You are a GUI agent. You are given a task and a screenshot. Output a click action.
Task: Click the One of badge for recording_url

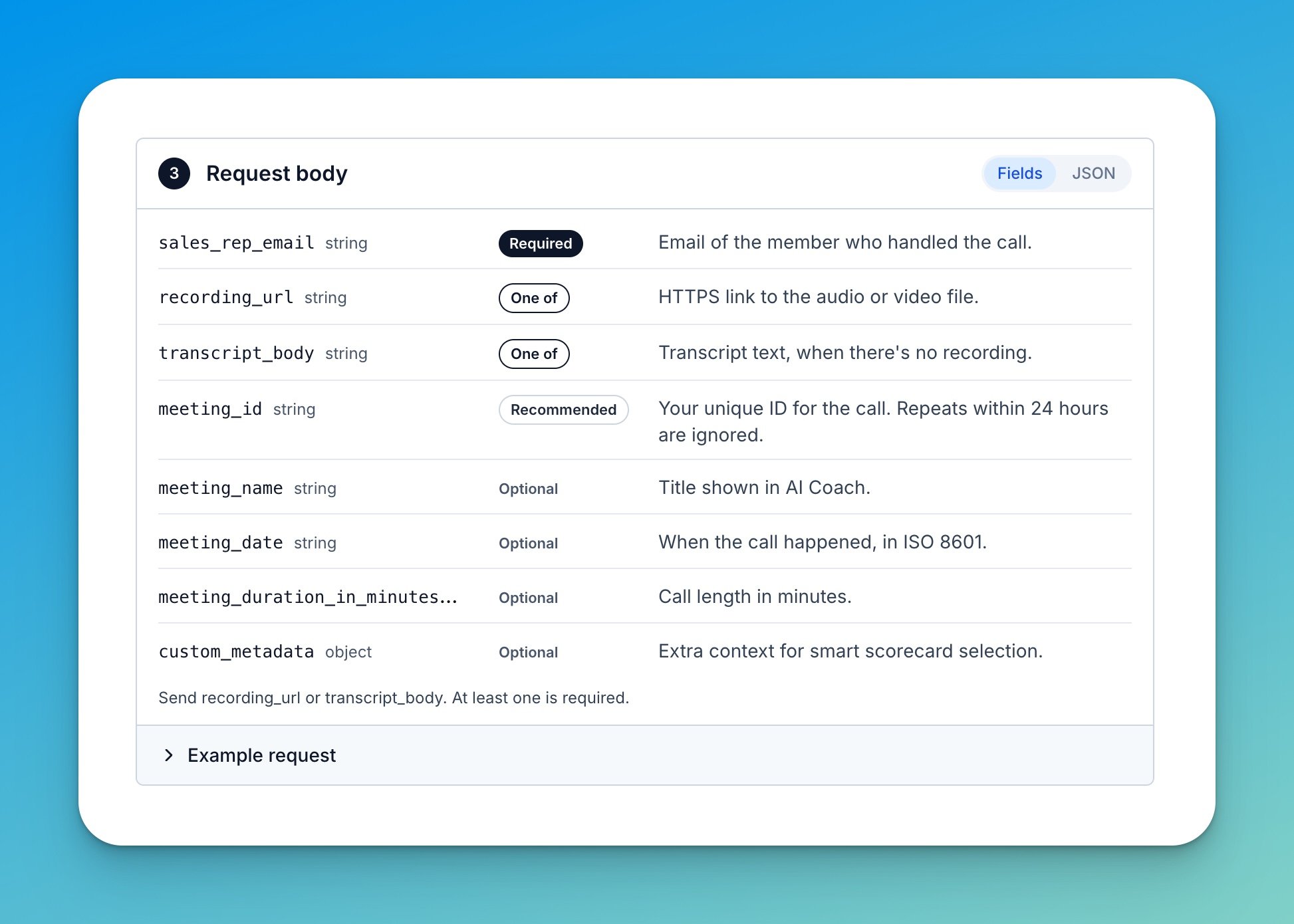(534, 298)
